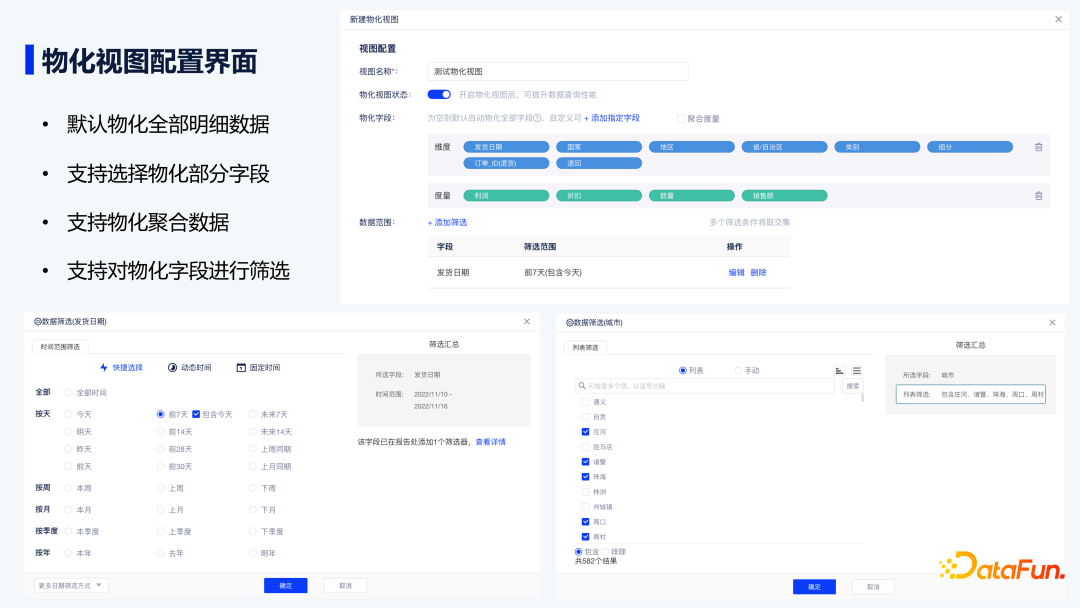1080x608 pixels.
Task: Click the gear icon in 数据筛选(发货日期) title
Action: point(38,322)
